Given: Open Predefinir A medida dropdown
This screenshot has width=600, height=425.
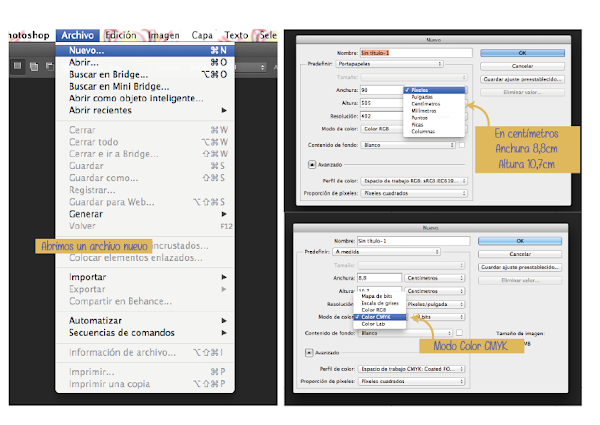Looking at the screenshot, I should pos(386,252).
